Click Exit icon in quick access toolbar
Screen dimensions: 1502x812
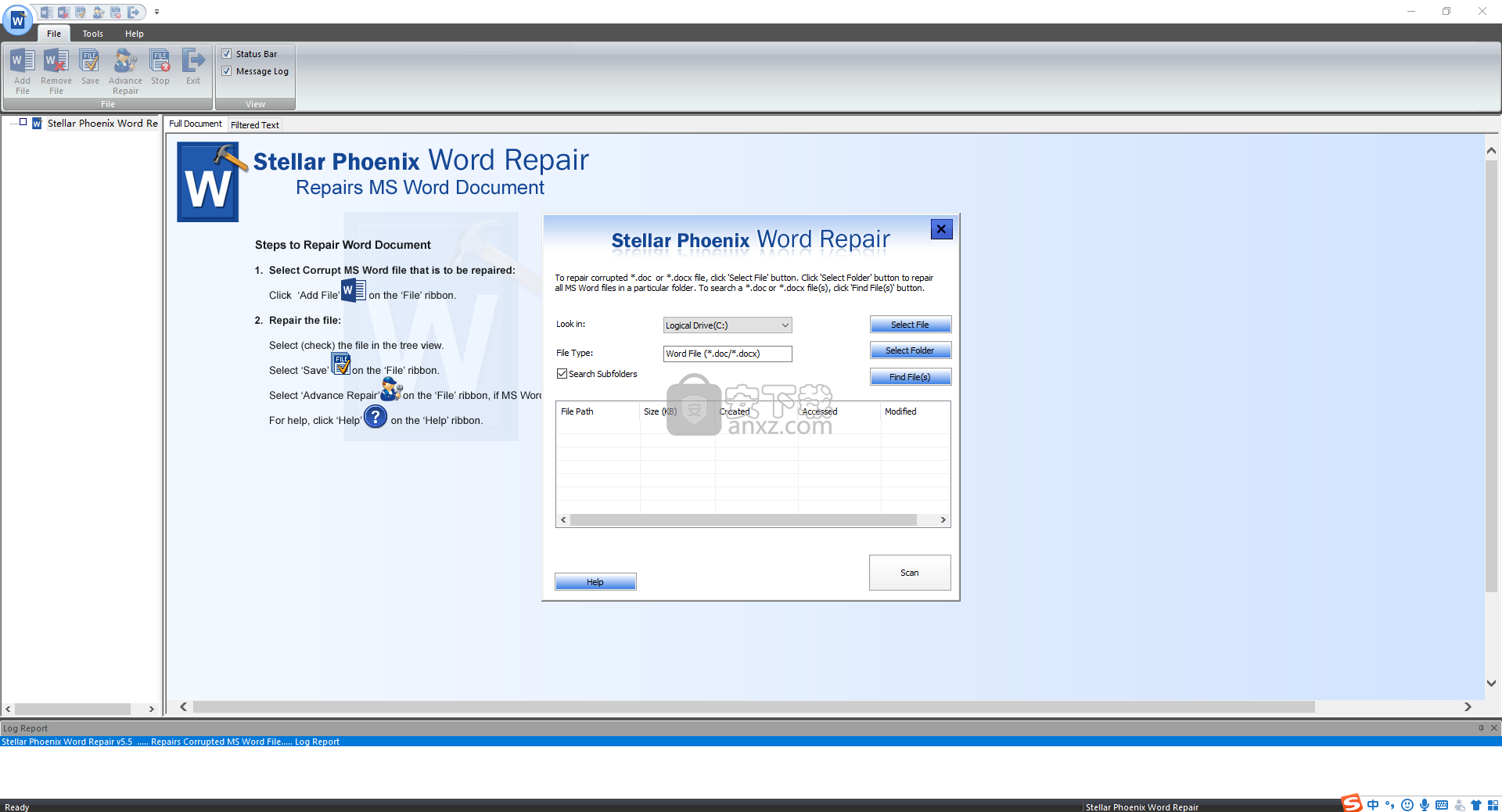(134, 13)
